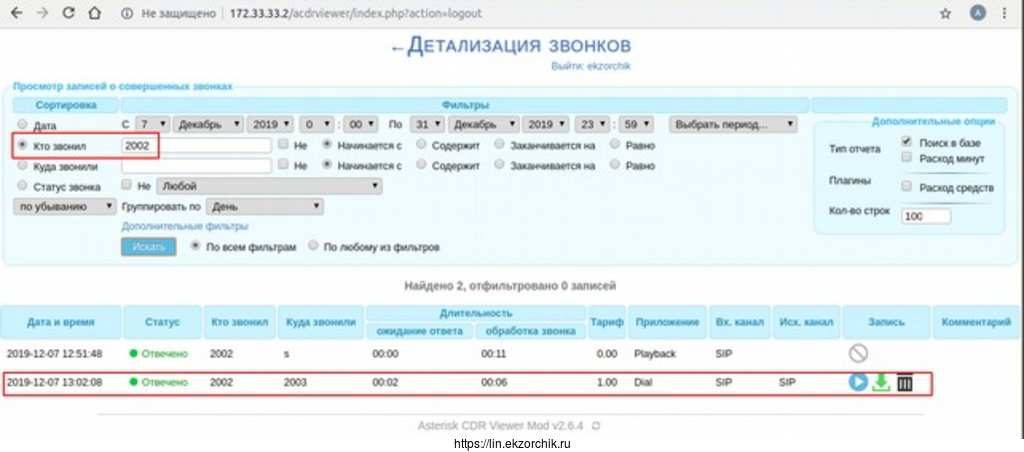Click the 'Кол-во строк' input field
The width and height of the screenshot is (1024, 452).
[x=926, y=216]
